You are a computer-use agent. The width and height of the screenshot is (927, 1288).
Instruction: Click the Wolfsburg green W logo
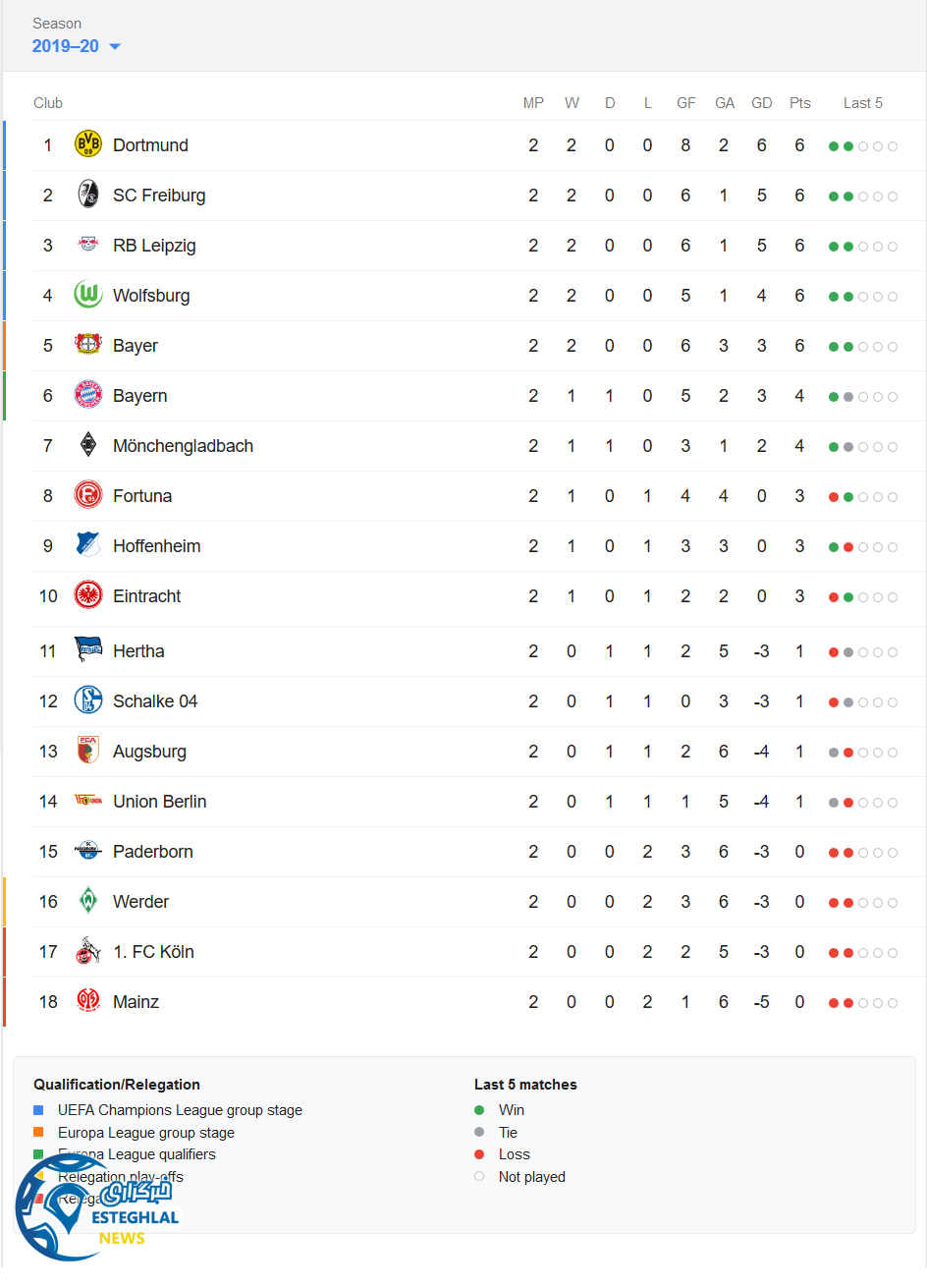tap(88, 295)
